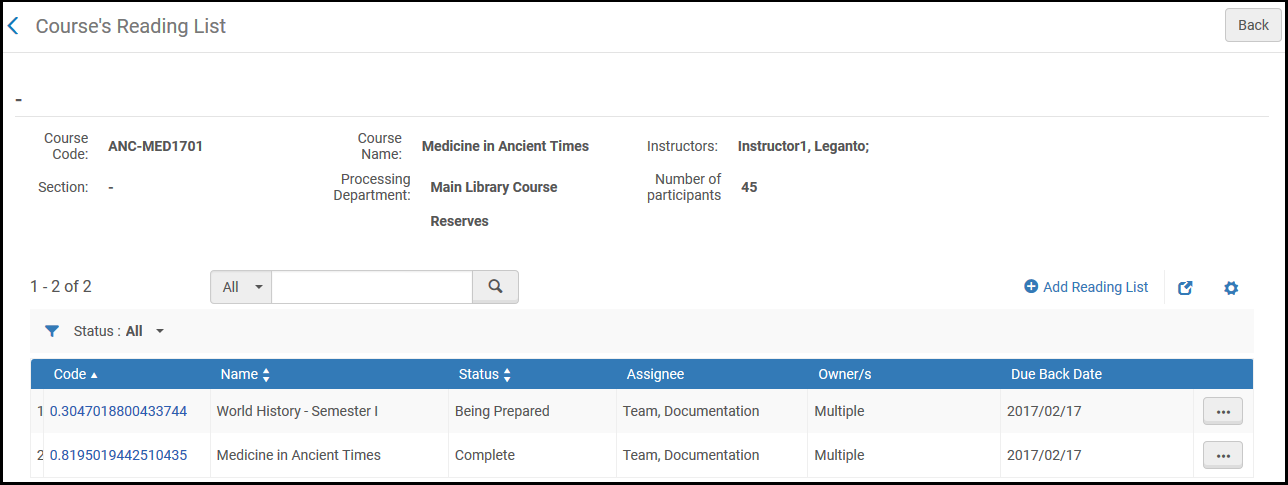This screenshot has width=1288, height=485.
Task: Click the Due Back Date column header
Action: 1056,374
